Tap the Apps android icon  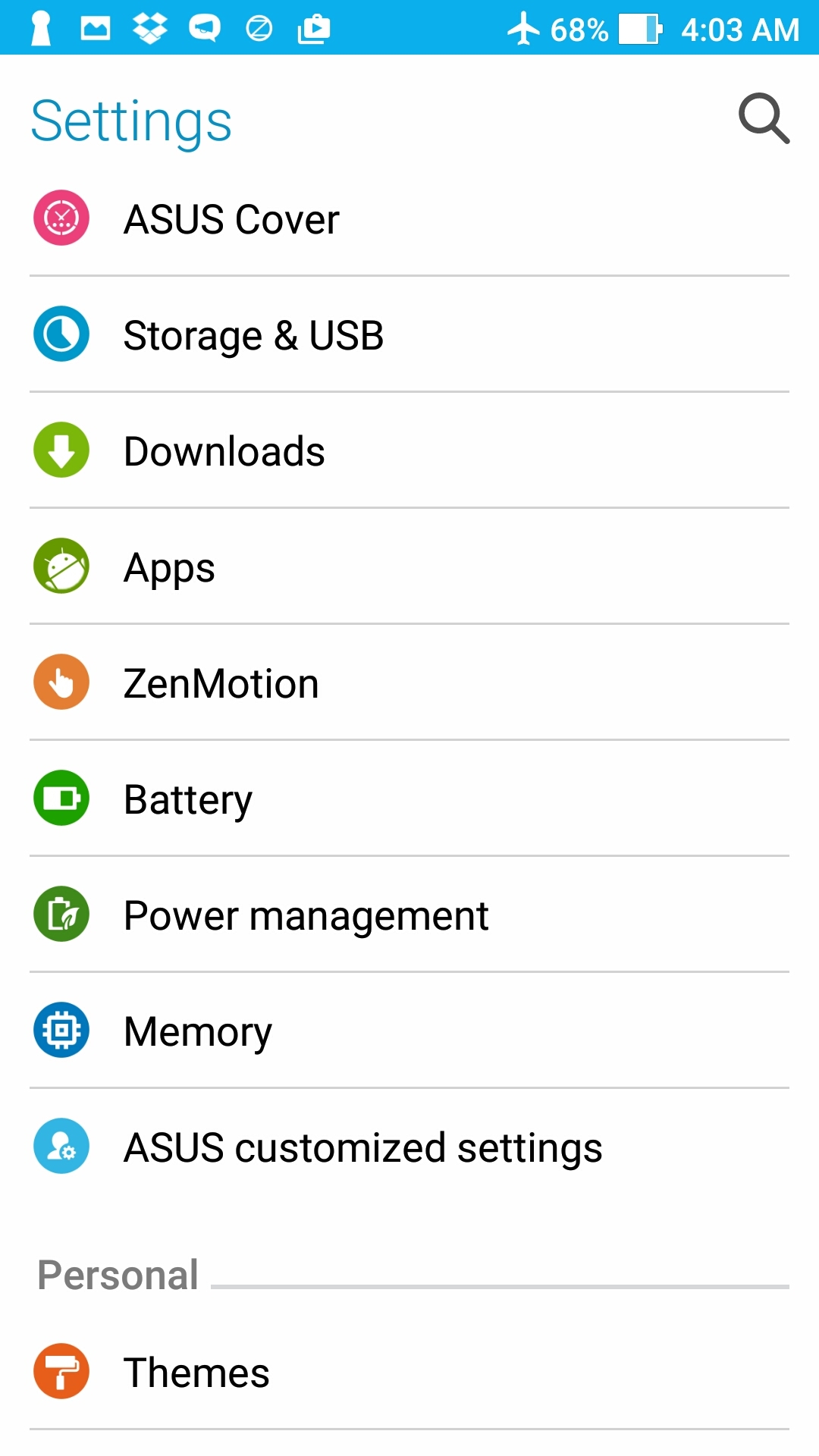(61, 566)
